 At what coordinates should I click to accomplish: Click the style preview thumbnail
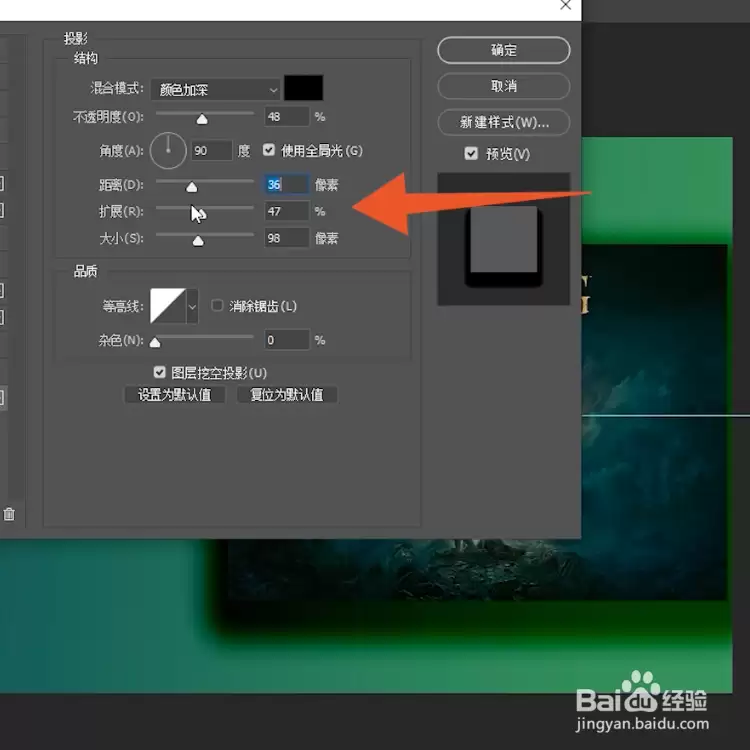(504, 239)
